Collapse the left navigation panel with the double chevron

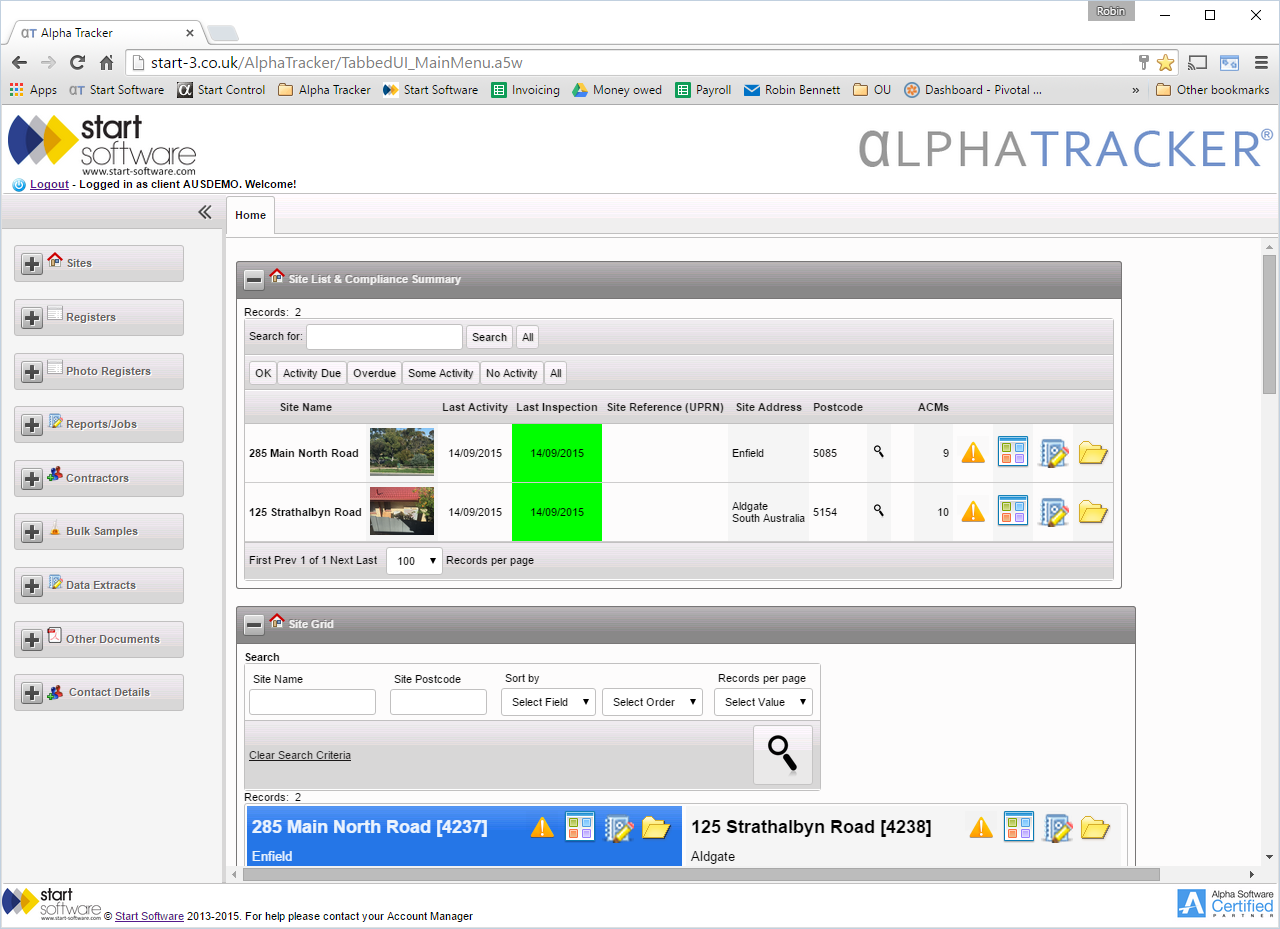click(204, 212)
